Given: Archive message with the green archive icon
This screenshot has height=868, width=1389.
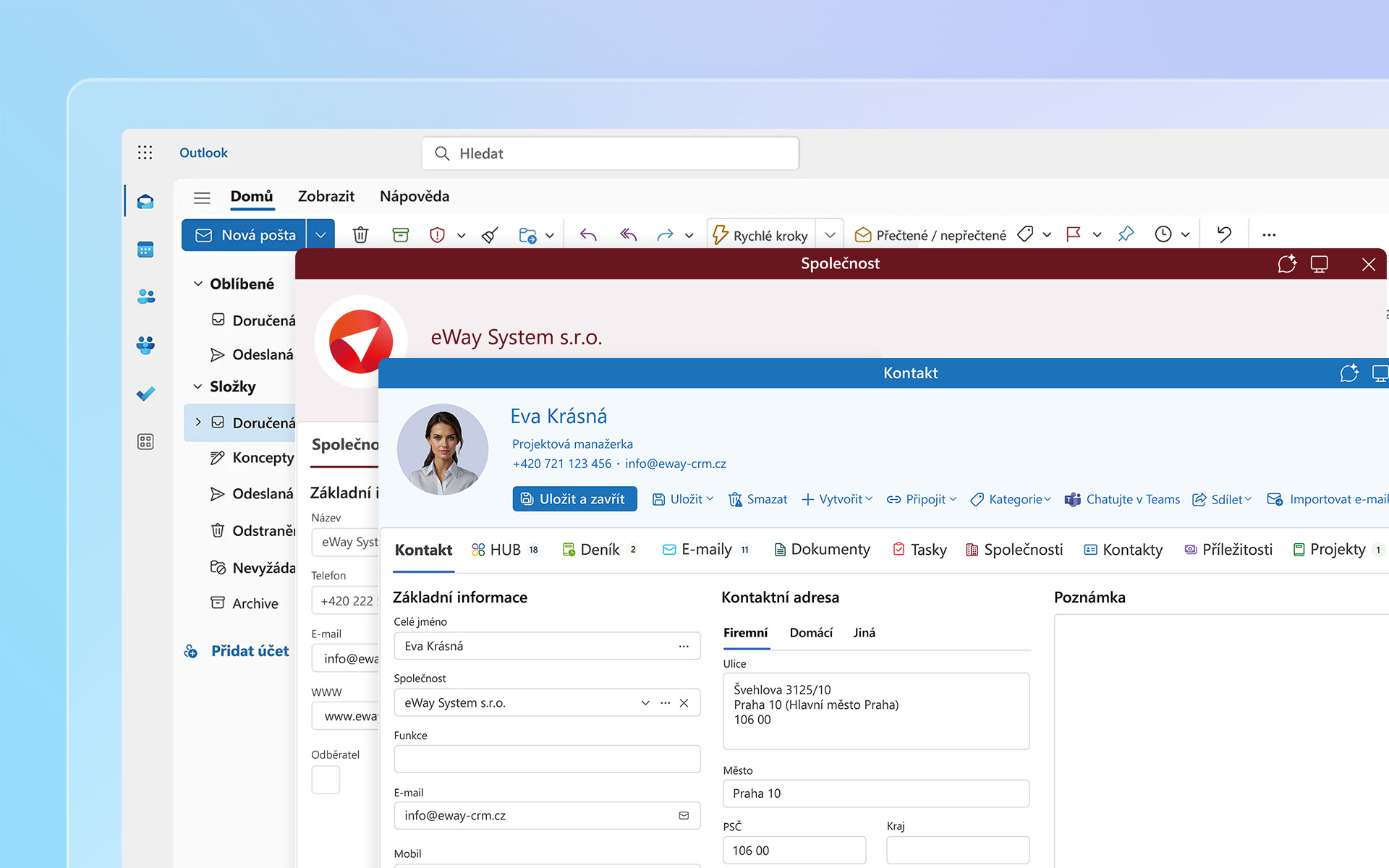Looking at the screenshot, I should coord(401,235).
